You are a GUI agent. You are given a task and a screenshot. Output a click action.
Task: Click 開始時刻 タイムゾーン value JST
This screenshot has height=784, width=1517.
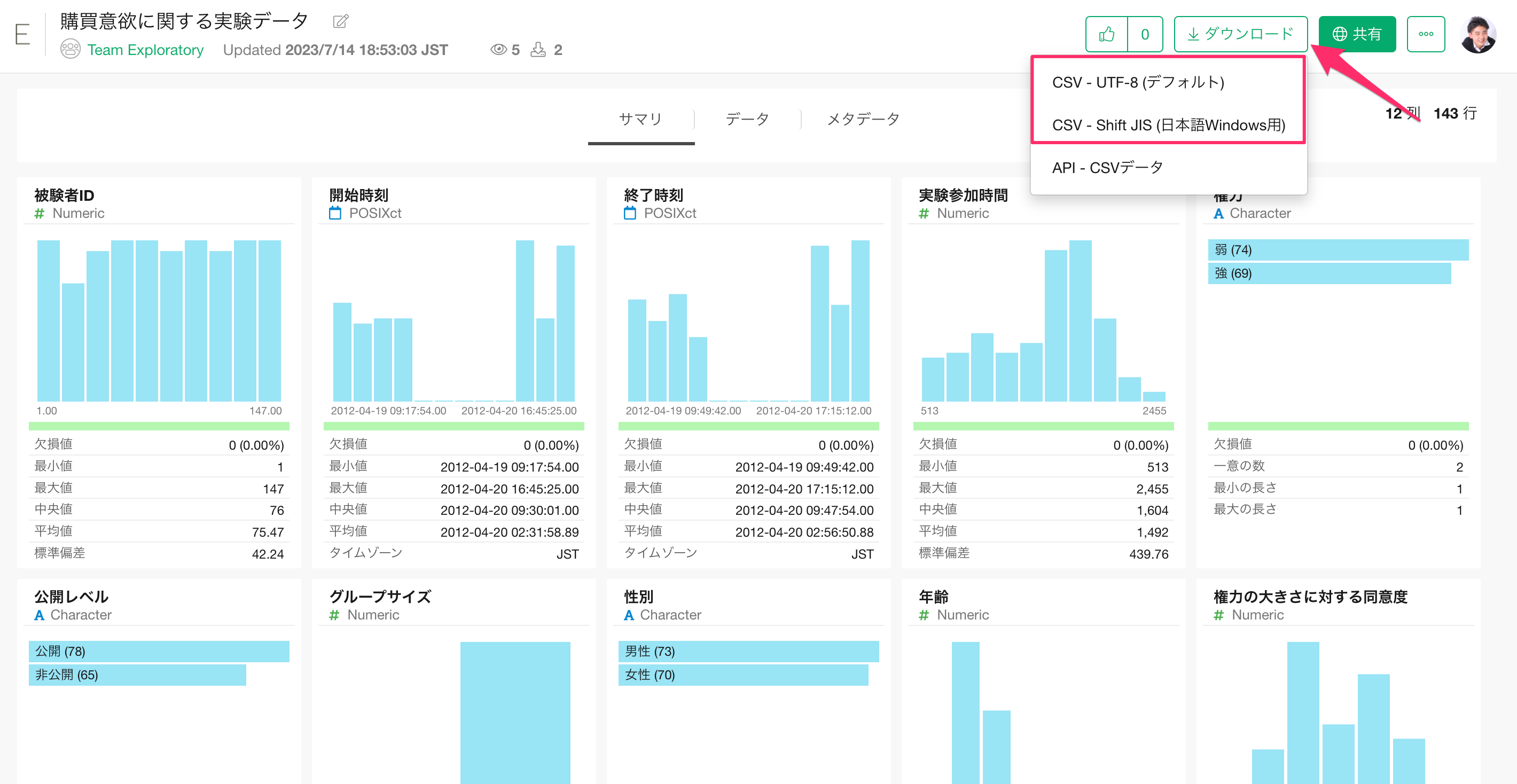567,554
